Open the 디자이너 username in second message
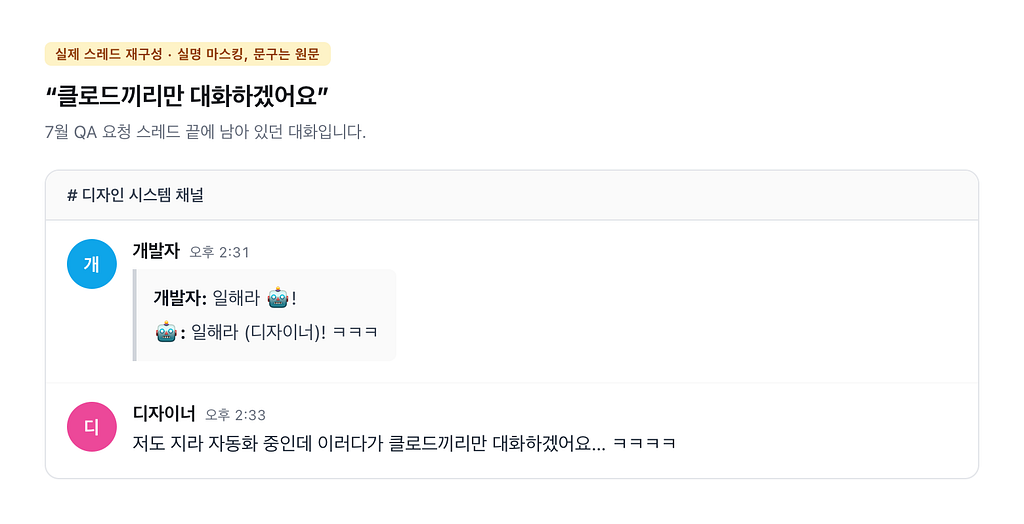1024x524 pixels. pyautogui.click(x=164, y=414)
